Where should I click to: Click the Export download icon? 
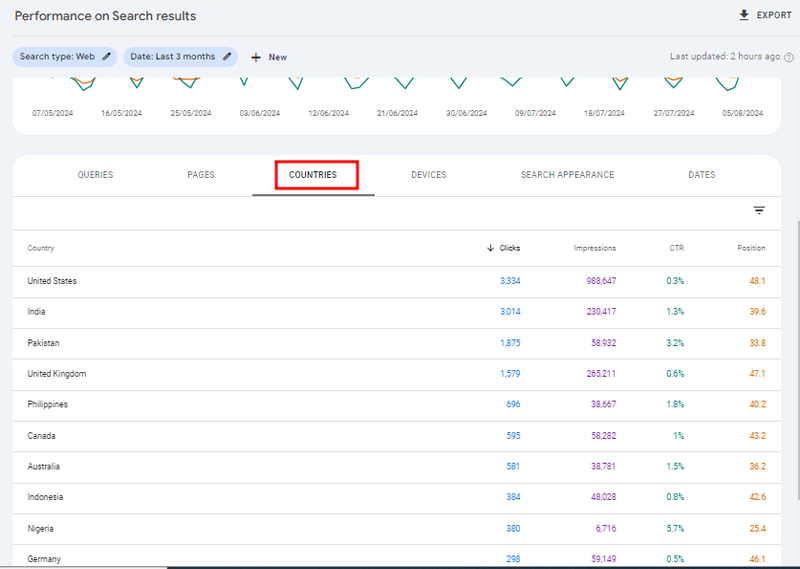(x=744, y=15)
